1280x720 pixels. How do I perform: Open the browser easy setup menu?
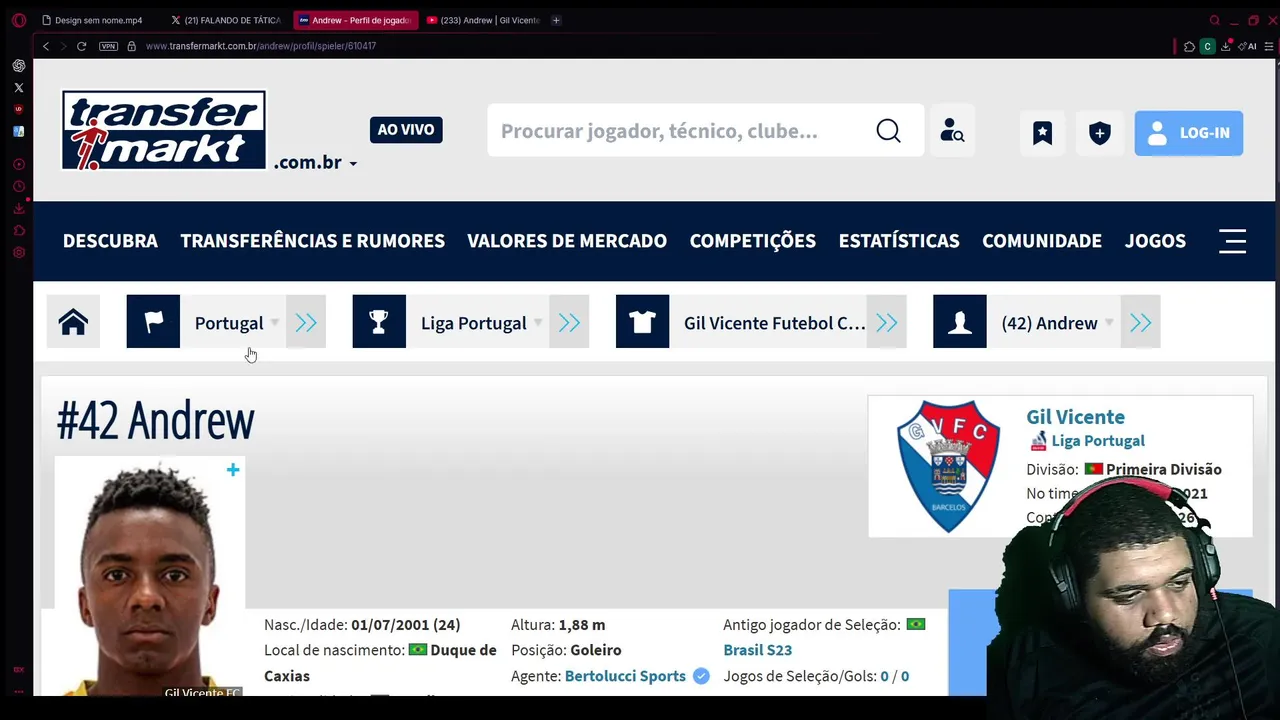tap(1268, 46)
